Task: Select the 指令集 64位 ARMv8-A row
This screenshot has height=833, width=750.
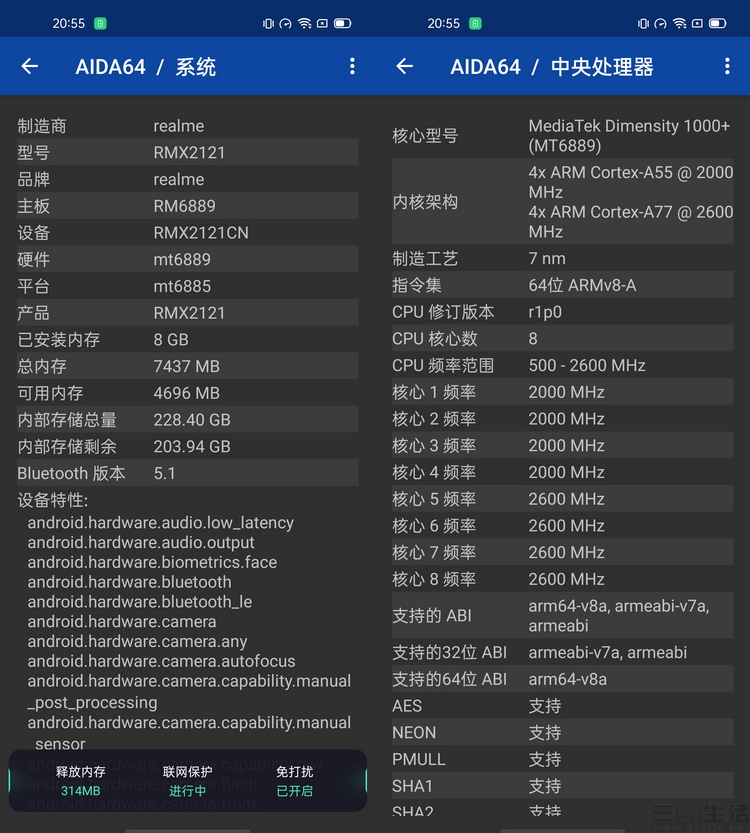Action: [x=562, y=285]
